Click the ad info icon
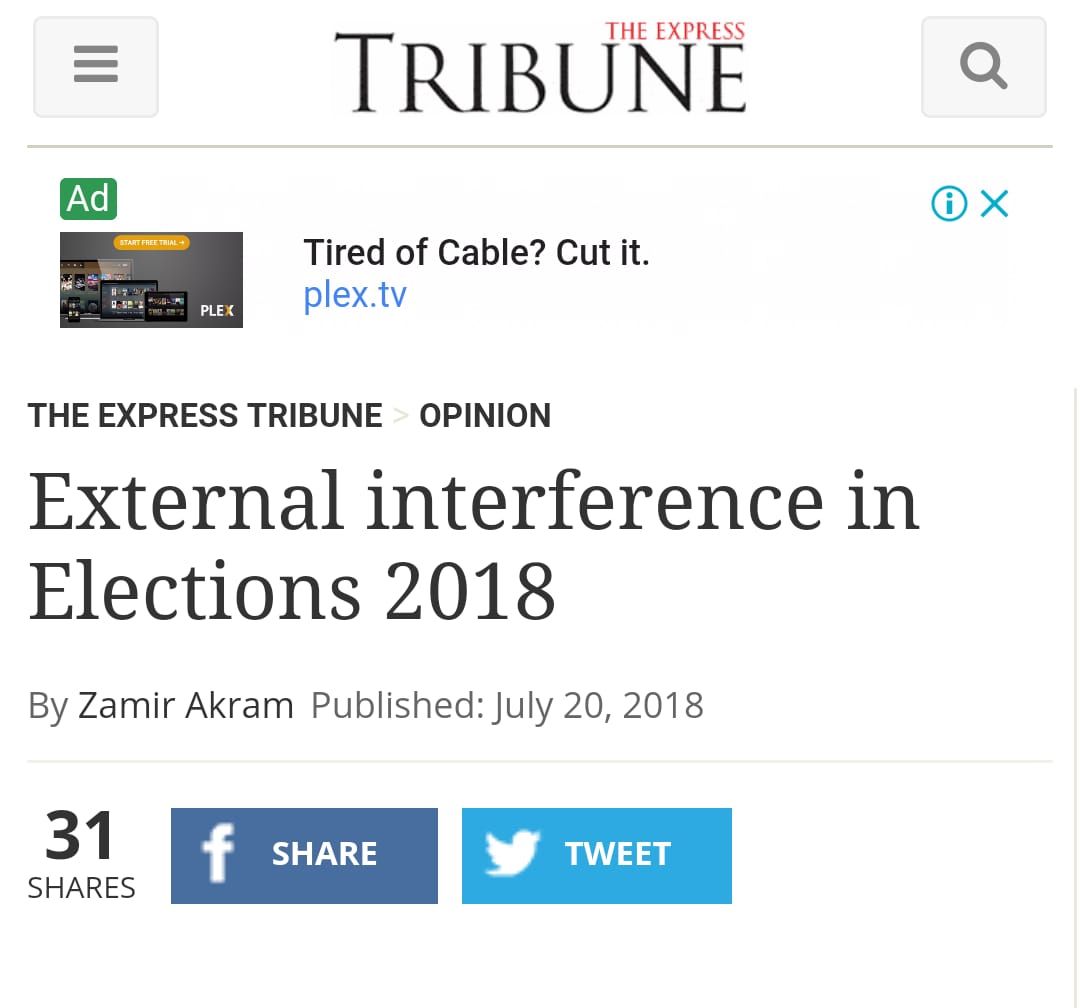Screen dimensions: 1080x1008 click(949, 204)
